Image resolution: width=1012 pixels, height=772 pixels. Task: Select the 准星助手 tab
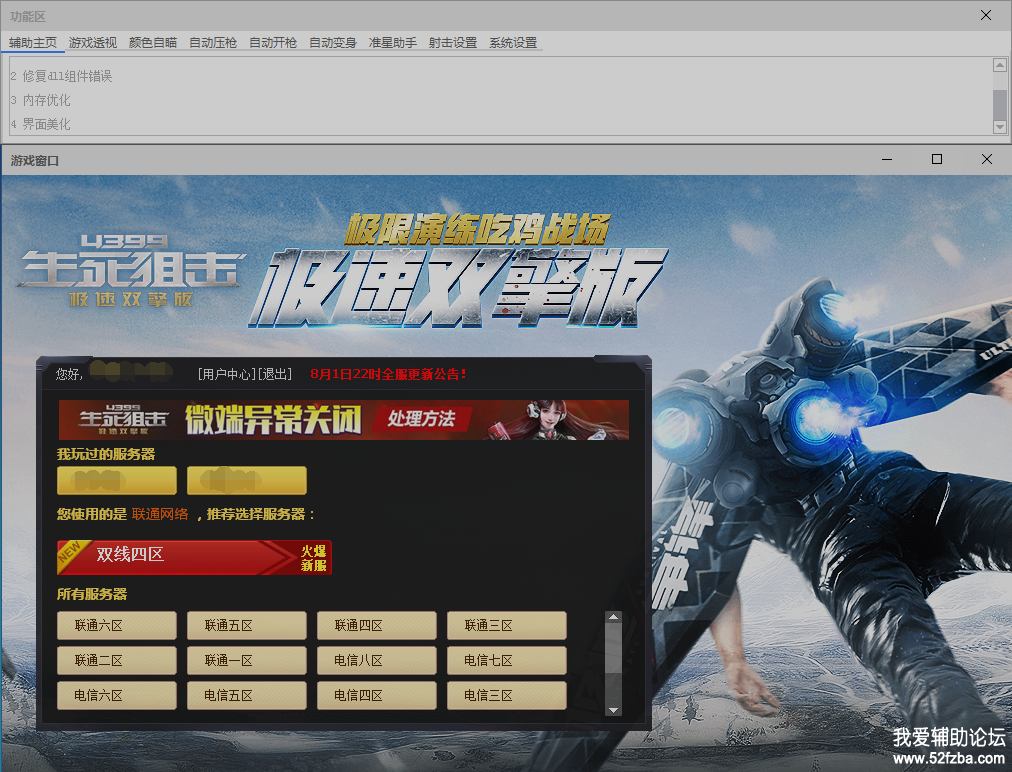point(393,43)
